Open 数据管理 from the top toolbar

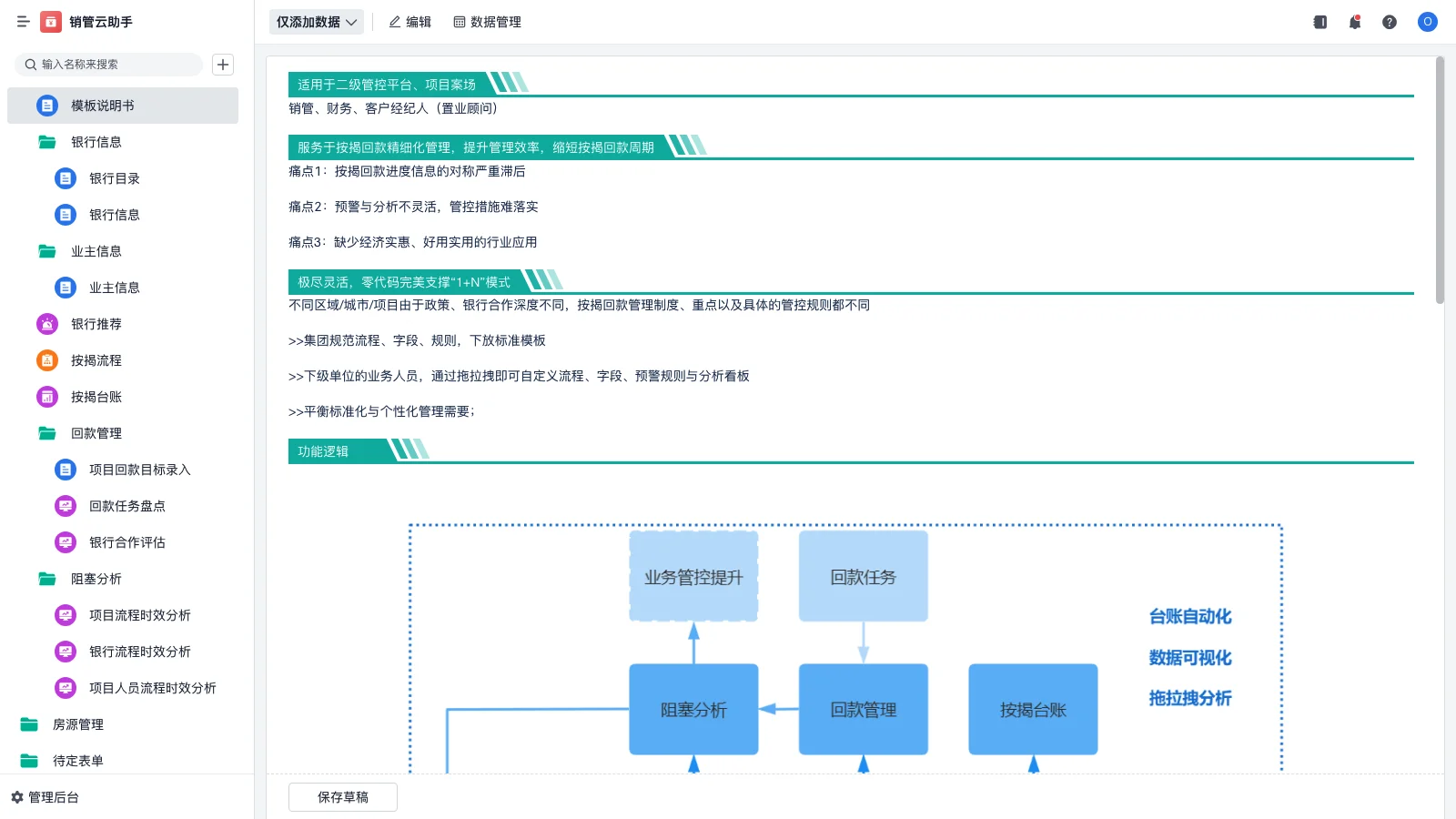click(487, 22)
